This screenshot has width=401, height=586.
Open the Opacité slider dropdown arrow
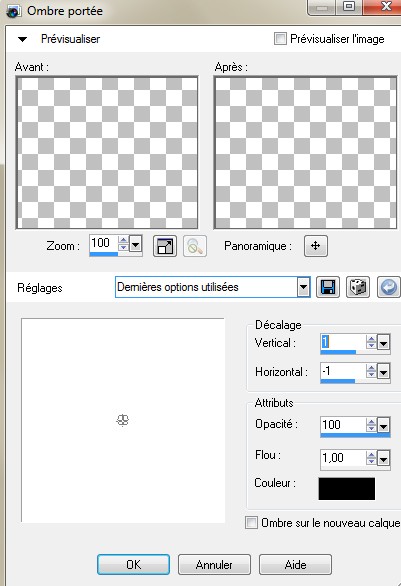[x=384, y=425]
